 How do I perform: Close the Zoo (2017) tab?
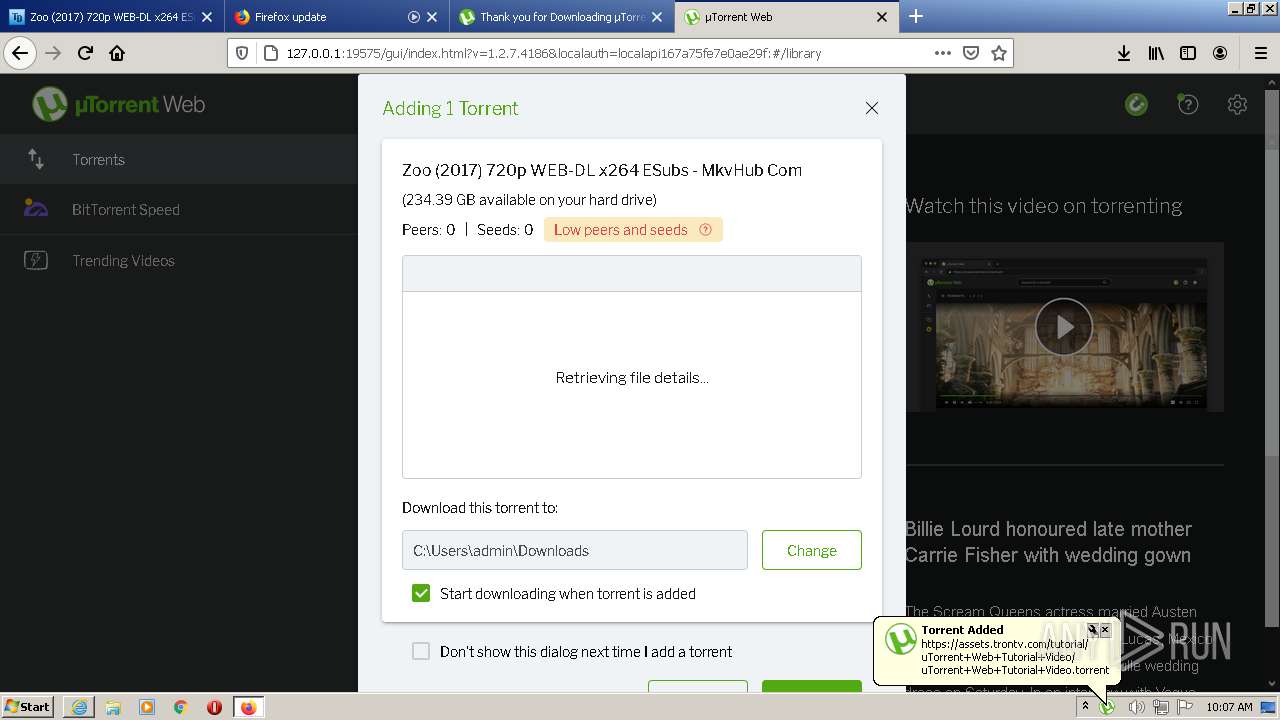207,17
